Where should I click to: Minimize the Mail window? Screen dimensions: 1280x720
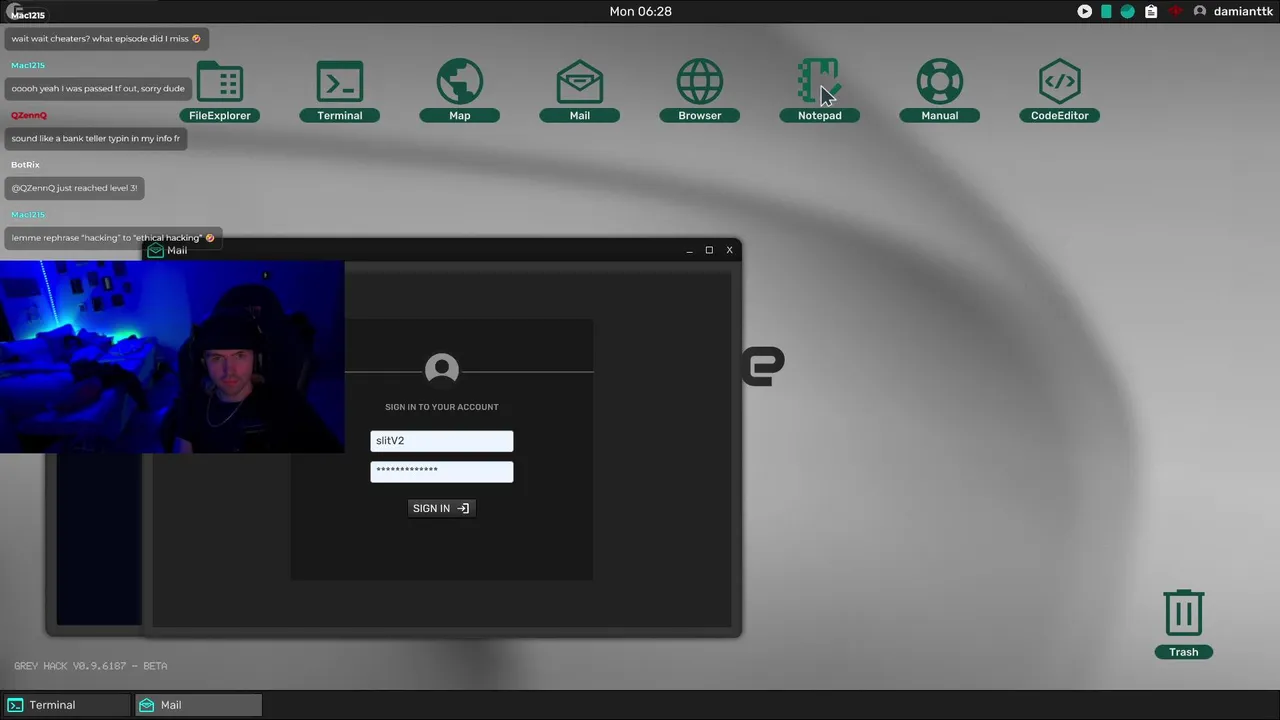coord(689,250)
